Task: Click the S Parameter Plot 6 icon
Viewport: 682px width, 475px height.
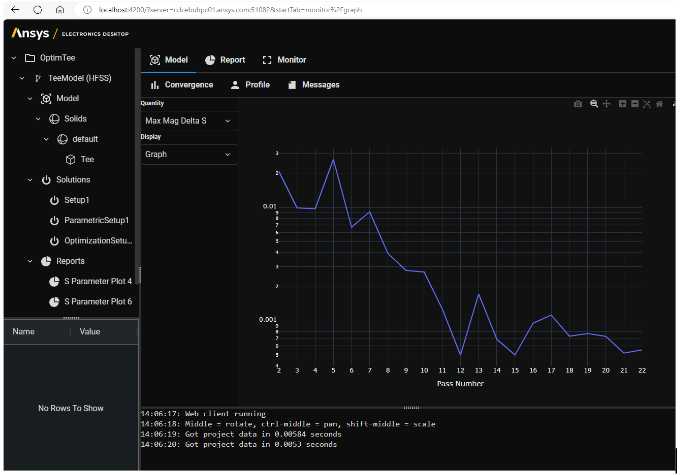Action: [54, 302]
